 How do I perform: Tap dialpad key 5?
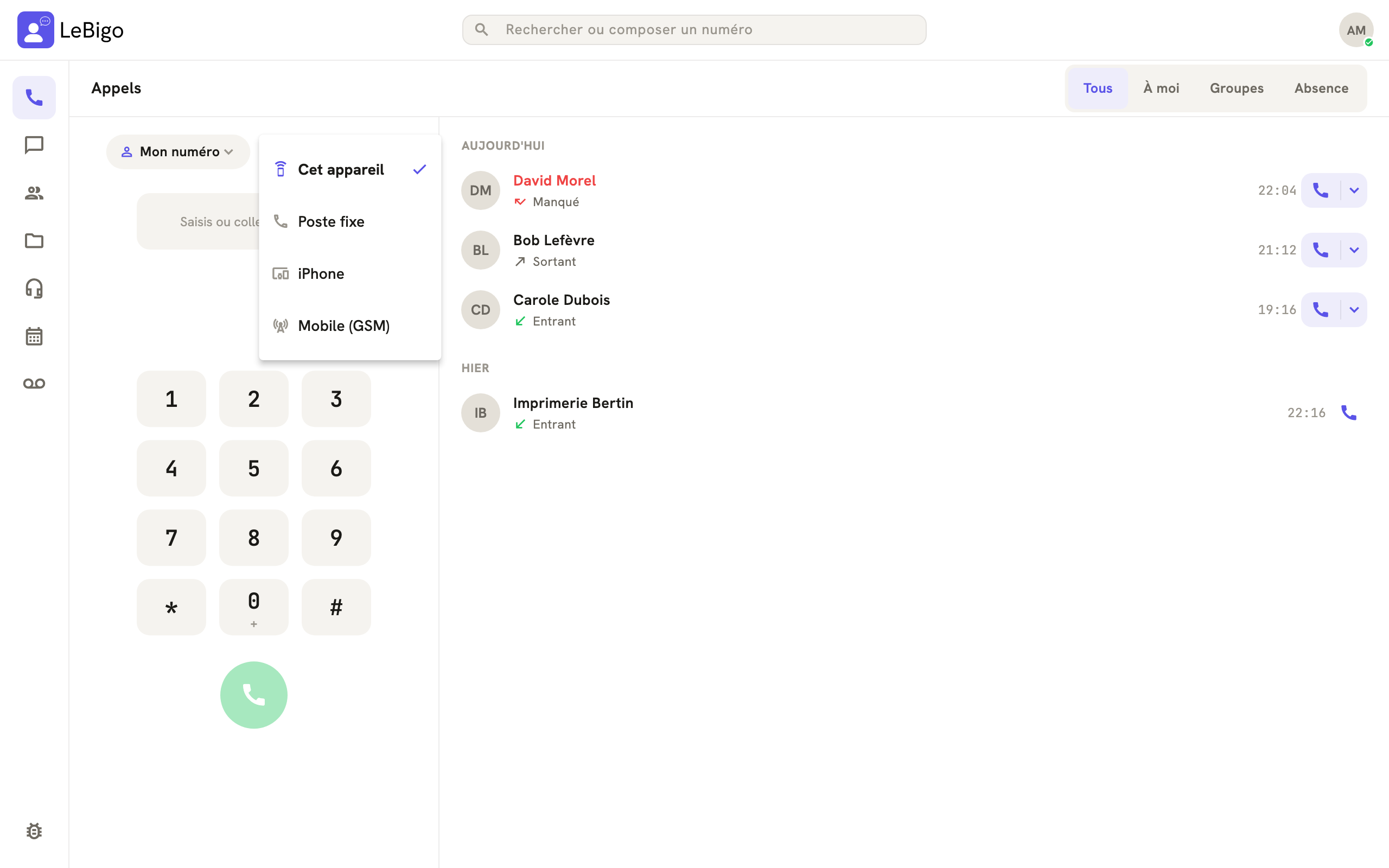pos(254,468)
